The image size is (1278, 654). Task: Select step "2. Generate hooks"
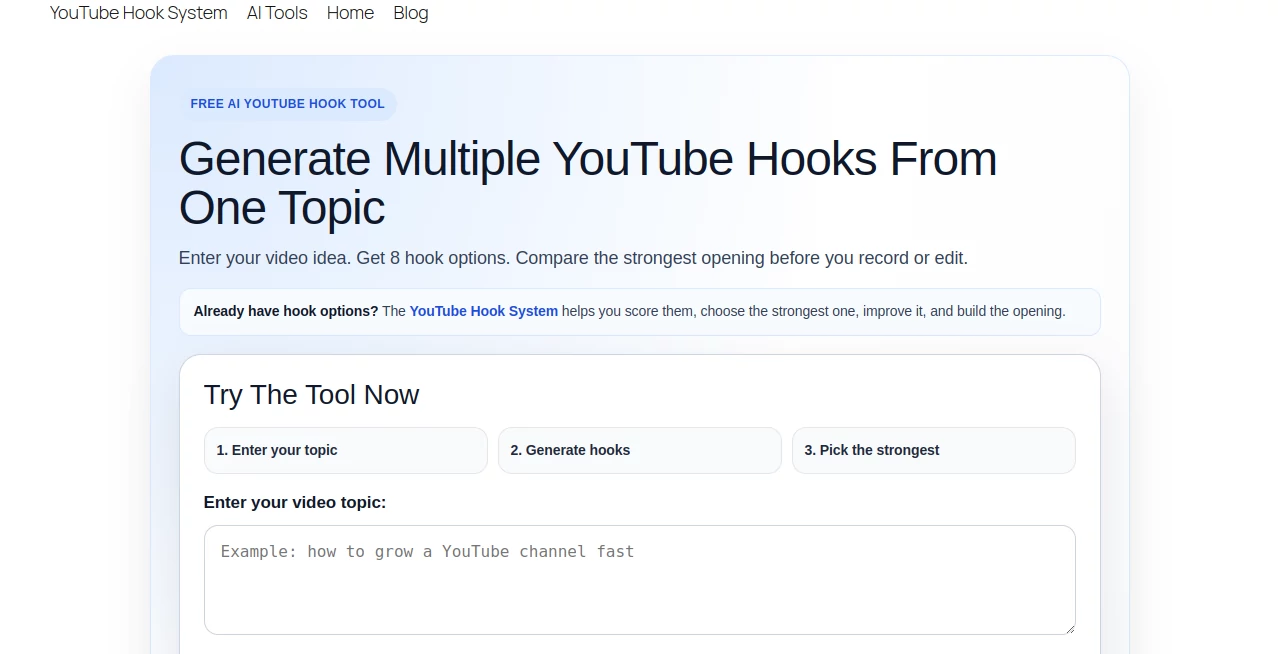[639, 450]
